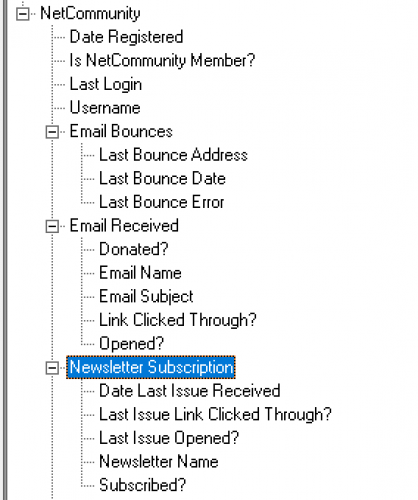This screenshot has height=500, width=418.
Task: Select the Email Subject field
Action: pyautogui.click(x=146, y=296)
